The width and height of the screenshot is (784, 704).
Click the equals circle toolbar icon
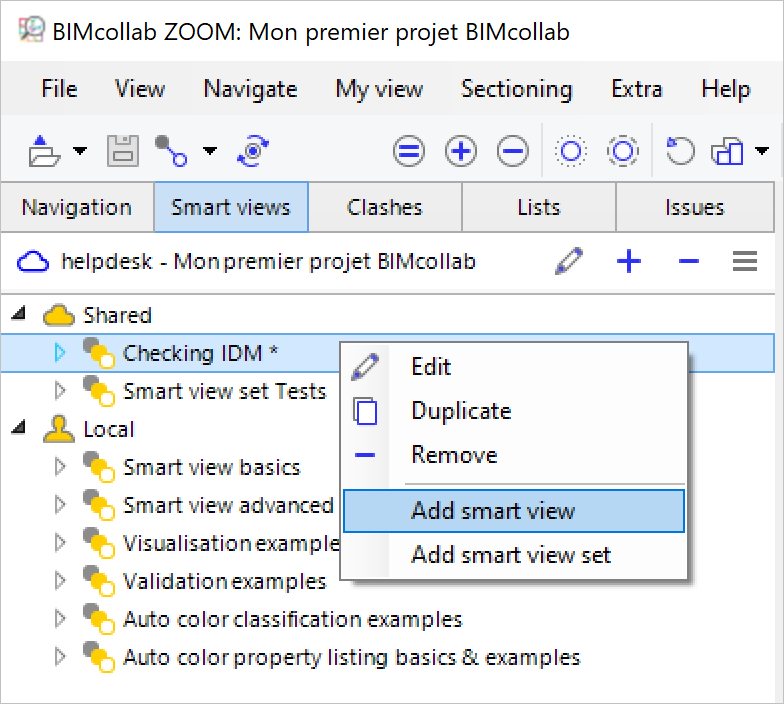pos(408,151)
